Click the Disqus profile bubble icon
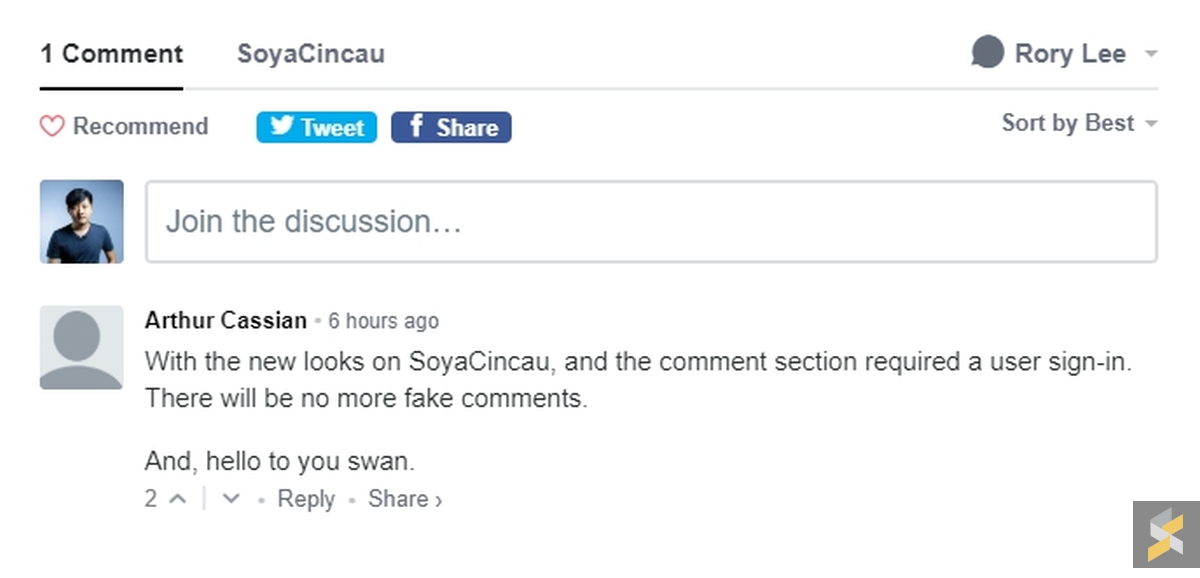 (987, 53)
